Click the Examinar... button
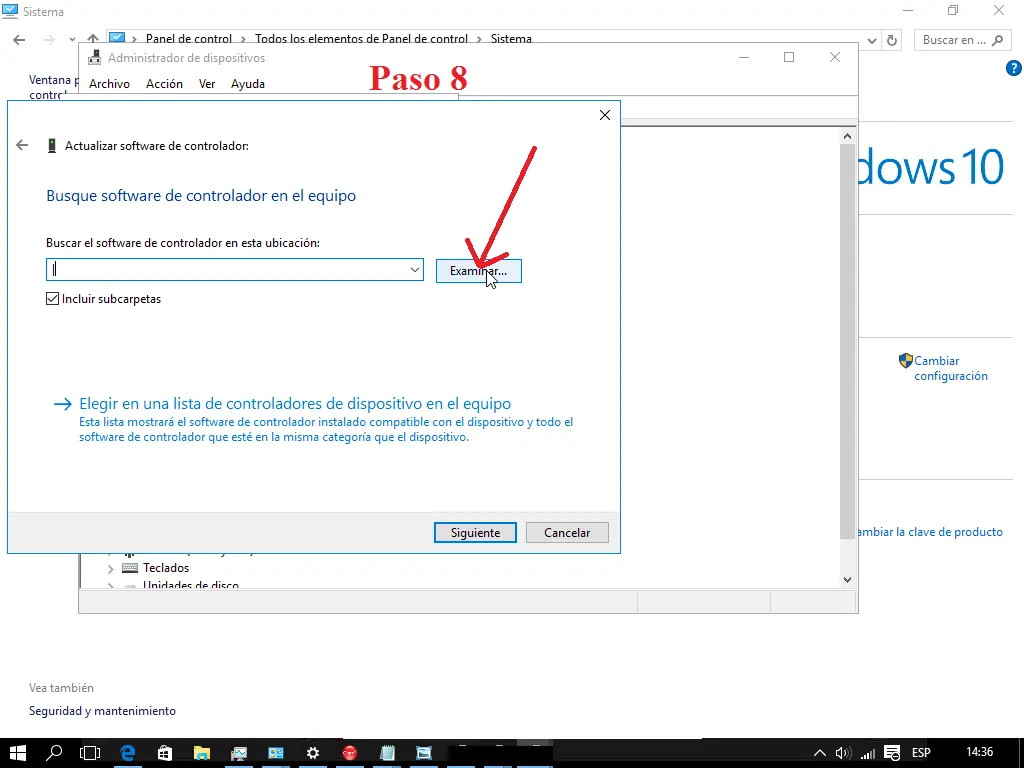The width and height of the screenshot is (1024, 768). (478, 271)
